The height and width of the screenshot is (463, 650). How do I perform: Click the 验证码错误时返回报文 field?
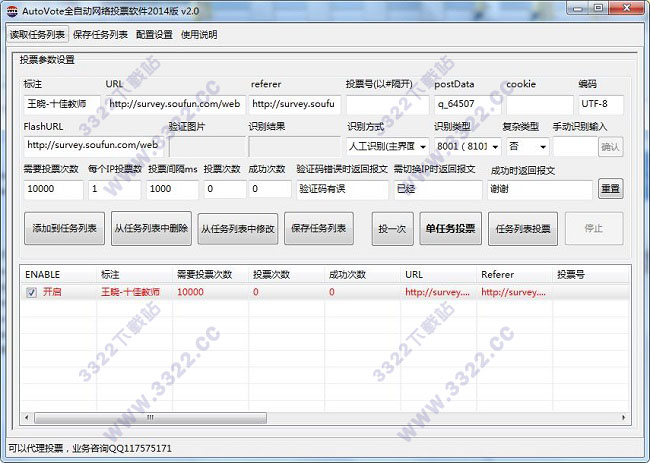tap(342, 189)
